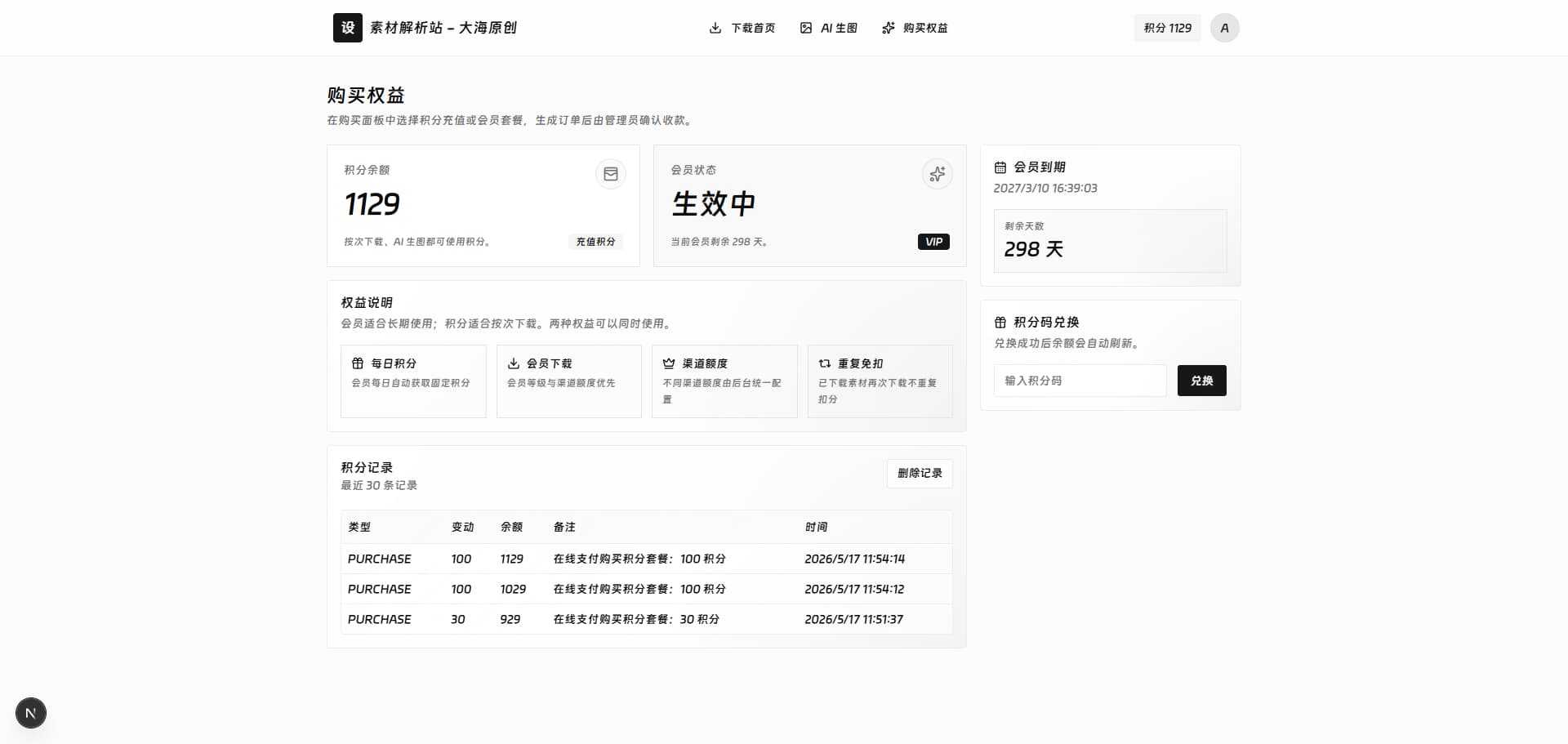Select the 渠道额度 benefit card
The image size is (1568, 744).
point(724,381)
